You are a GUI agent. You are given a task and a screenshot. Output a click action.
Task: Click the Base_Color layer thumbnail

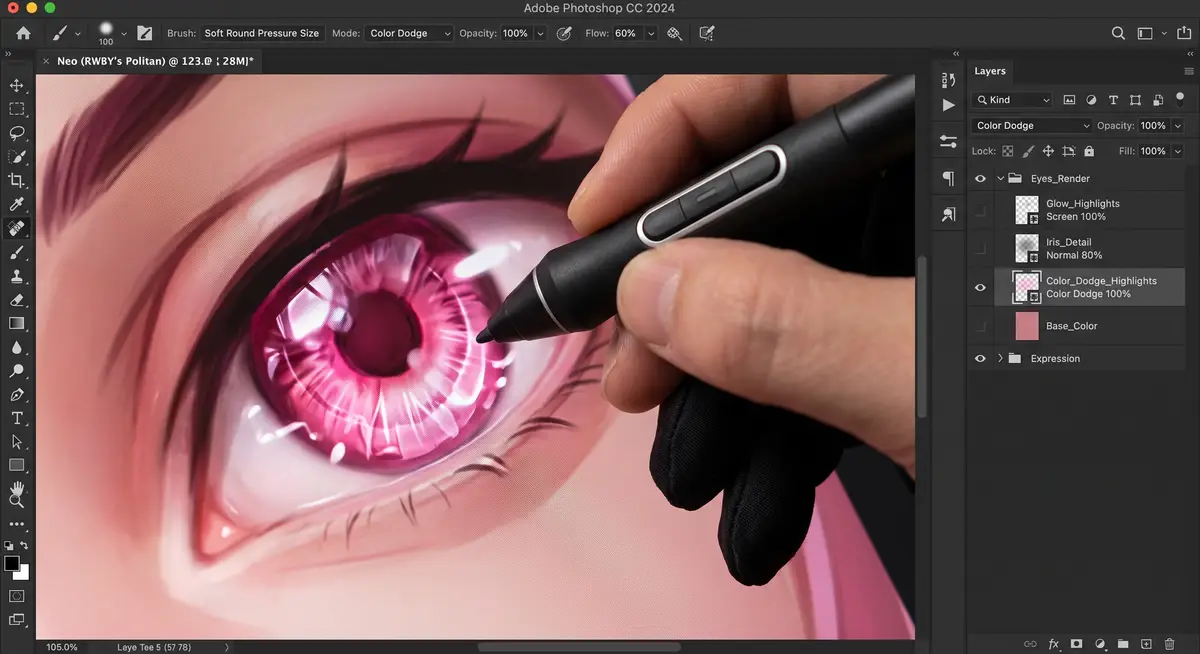[x=1027, y=326]
